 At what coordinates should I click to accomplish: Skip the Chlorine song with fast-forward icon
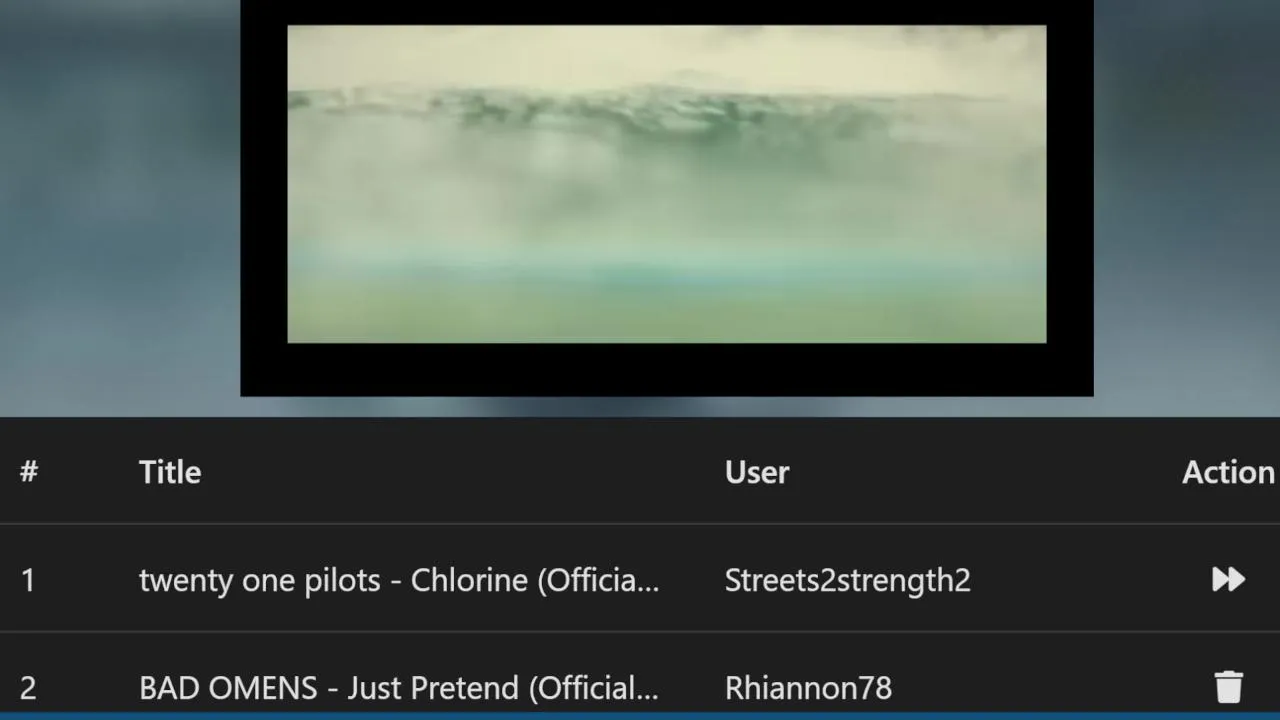click(1228, 580)
